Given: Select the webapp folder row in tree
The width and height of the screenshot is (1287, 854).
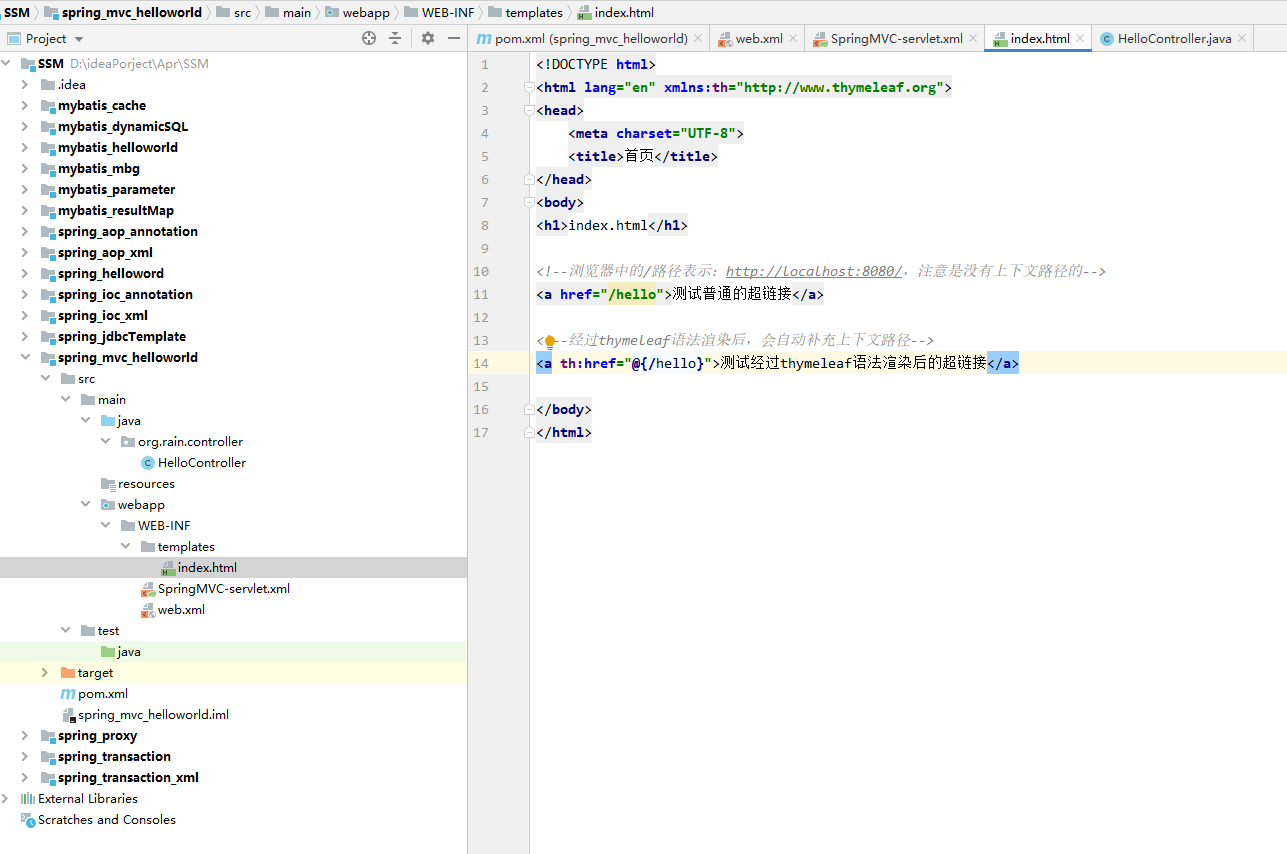Looking at the screenshot, I should [x=233, y=505].
